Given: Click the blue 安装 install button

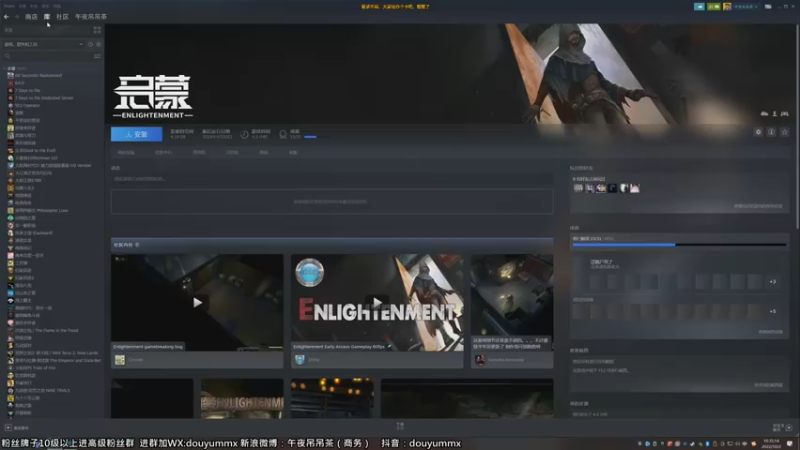Looking at the screenshot, I should [x=137, y=134].
